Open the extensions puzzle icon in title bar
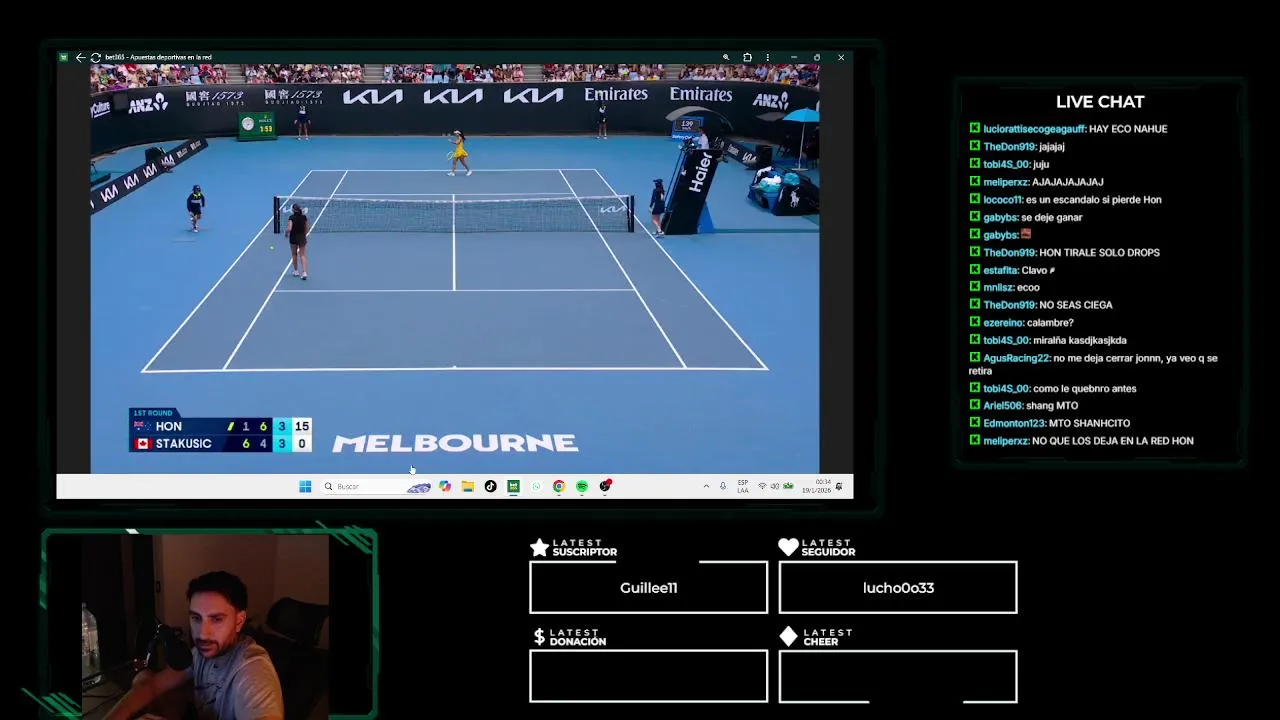The image size is (1280, 720). tap(747, 57)
